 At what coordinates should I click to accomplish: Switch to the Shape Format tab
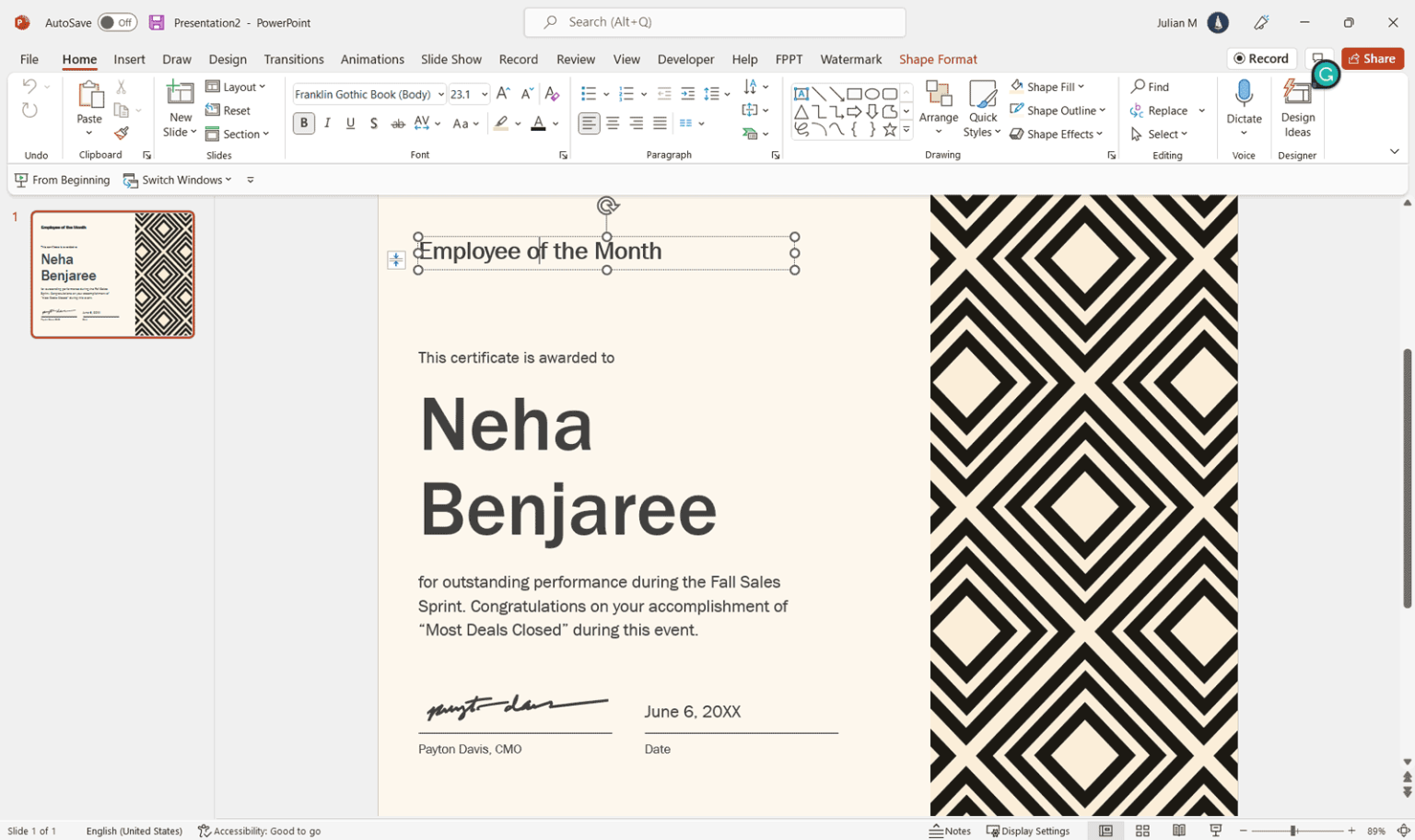coord(938,59)
